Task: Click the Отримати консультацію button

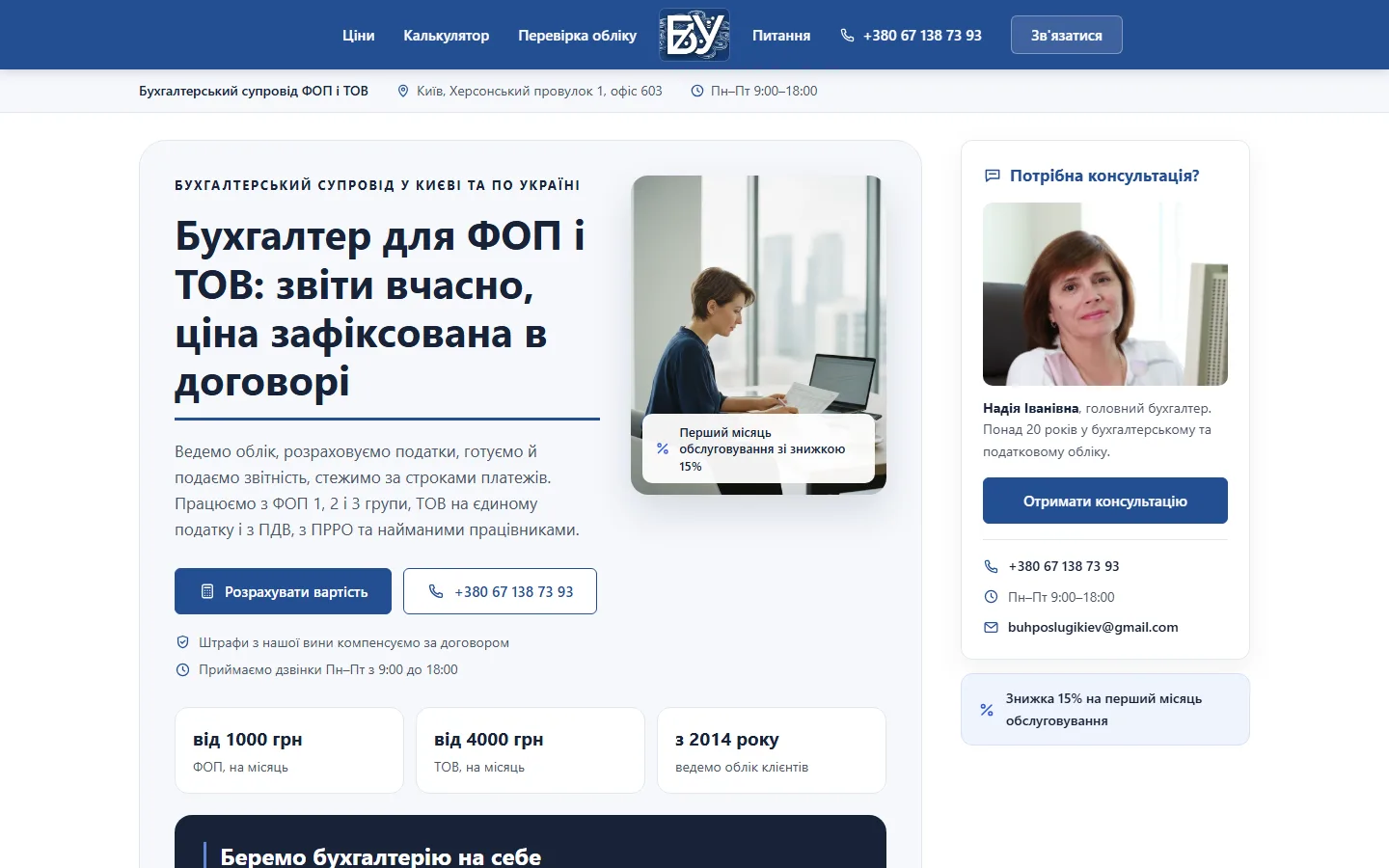Action: (x=1105, y=501)
